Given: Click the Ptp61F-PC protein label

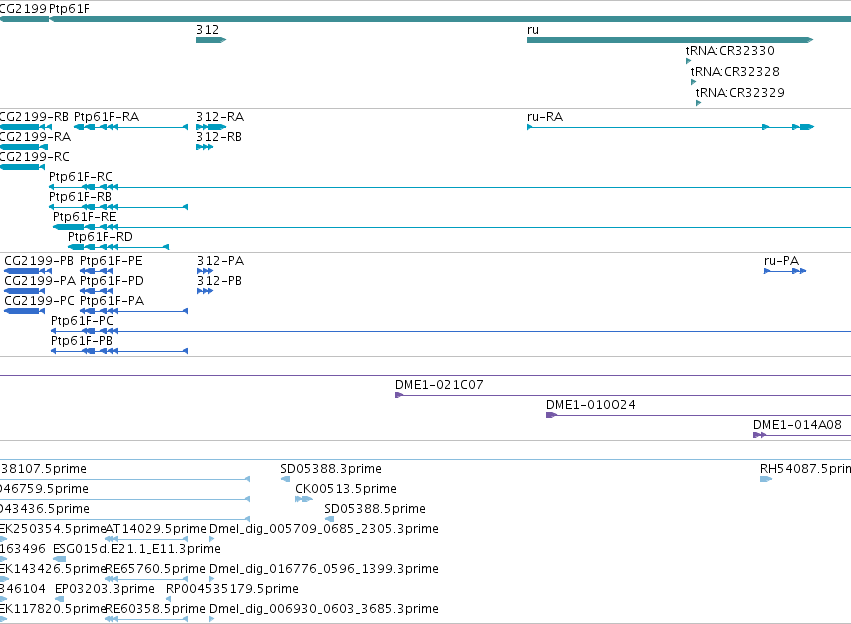Looking at the screenshot, I should [82, 321].
